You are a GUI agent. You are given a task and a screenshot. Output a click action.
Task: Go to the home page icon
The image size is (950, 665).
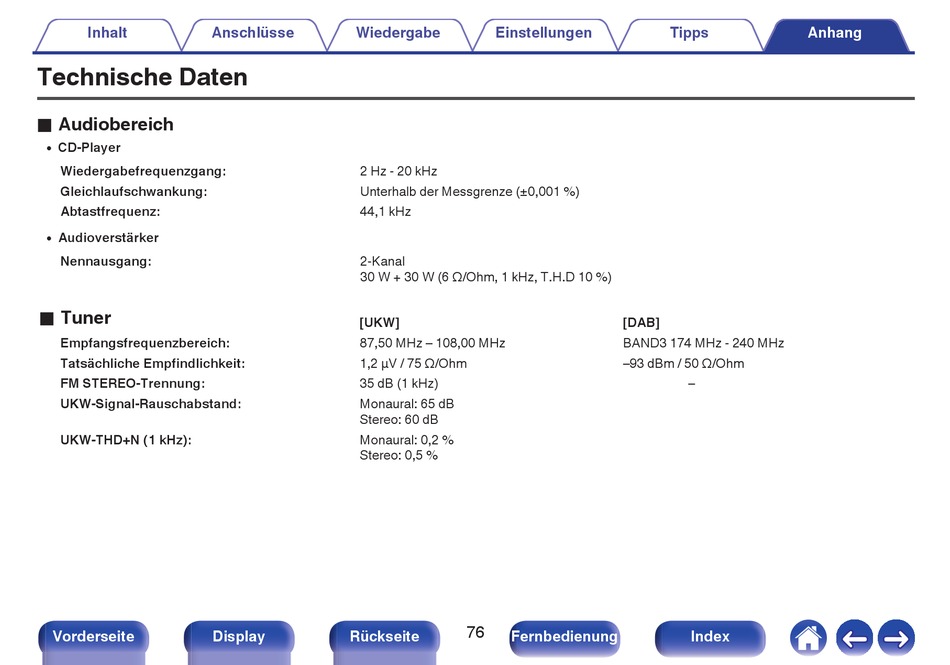pos(808,638)
